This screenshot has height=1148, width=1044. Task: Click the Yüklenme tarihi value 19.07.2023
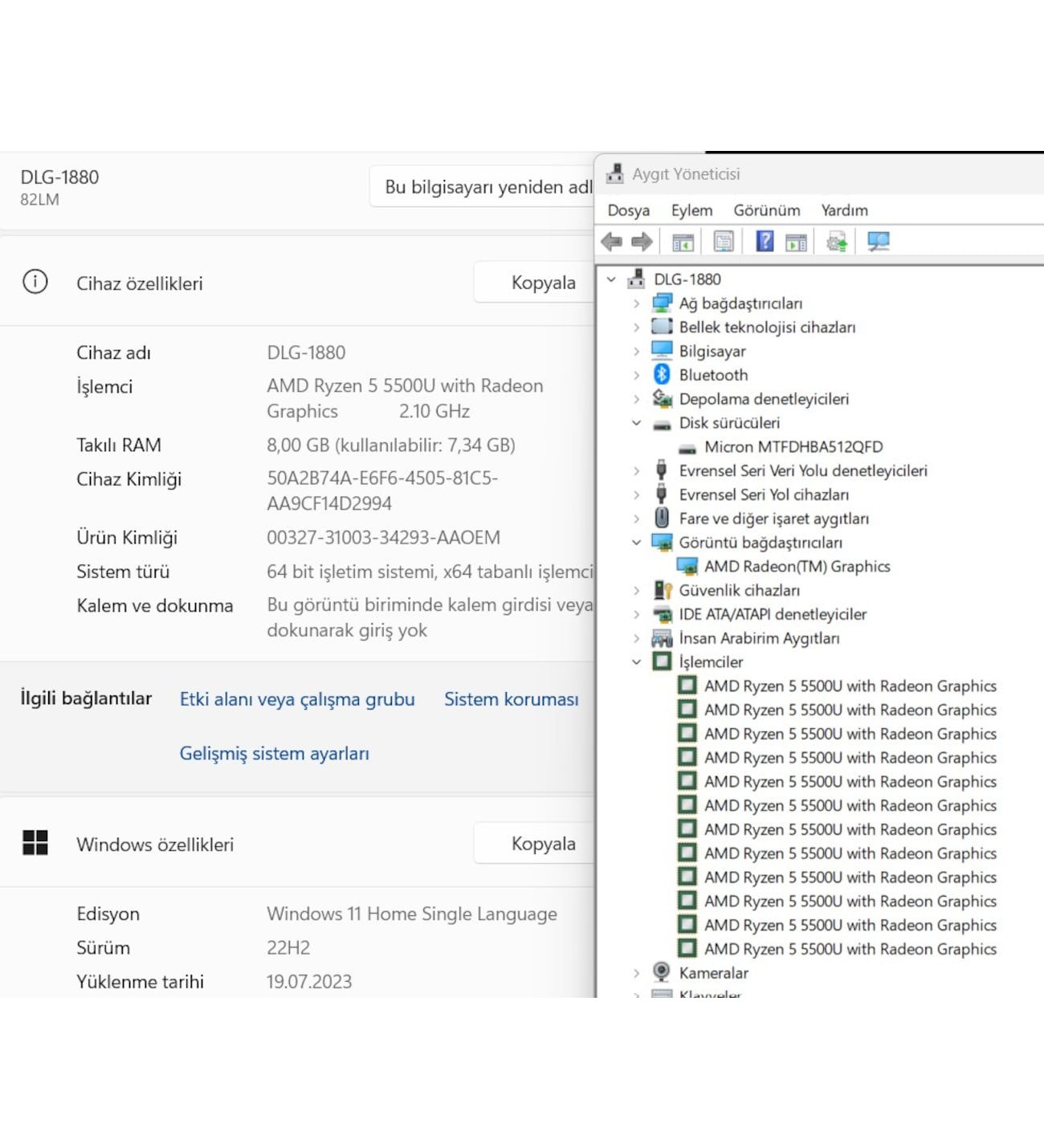pos(309,982)
